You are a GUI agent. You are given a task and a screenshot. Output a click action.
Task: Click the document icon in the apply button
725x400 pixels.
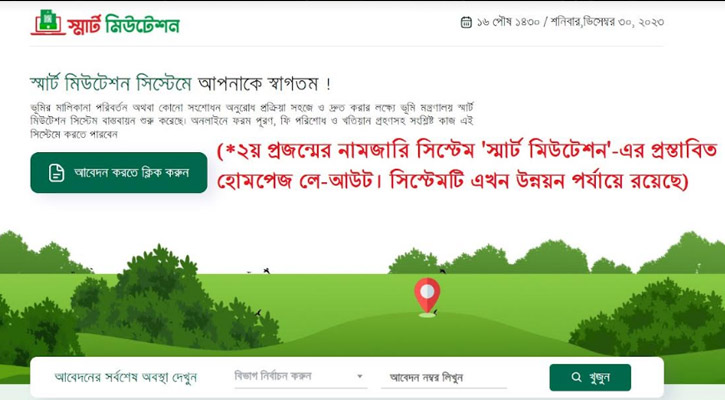[x=56, y=173]
